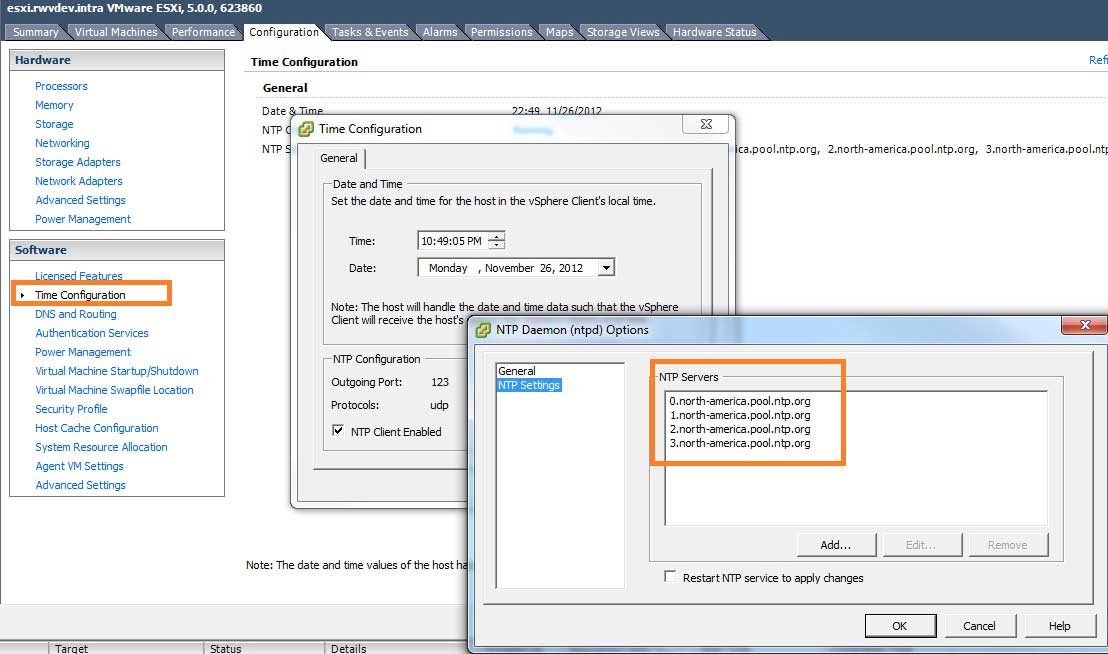Open Networking under Hardware
The image size is (1108, 654).
coord(62,143)
